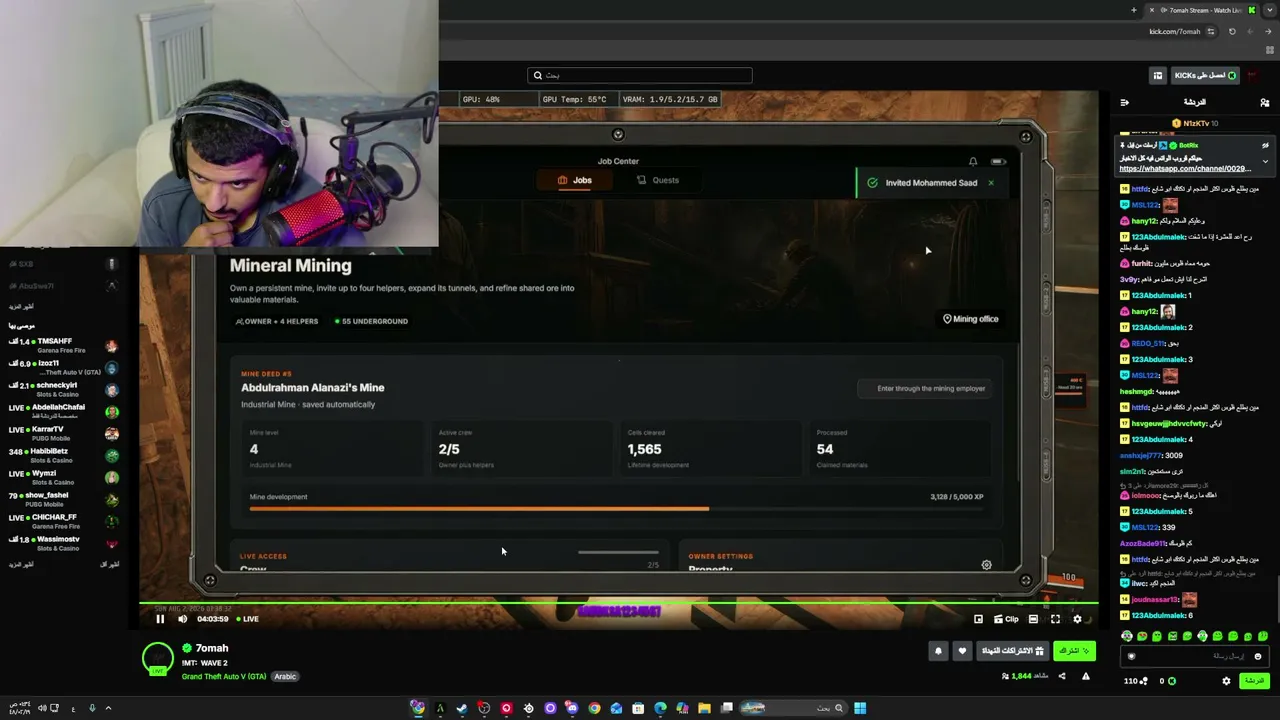1280x720 pixels.
Task: Open the browser tab list dropdown
Action: coord(1270,10)
